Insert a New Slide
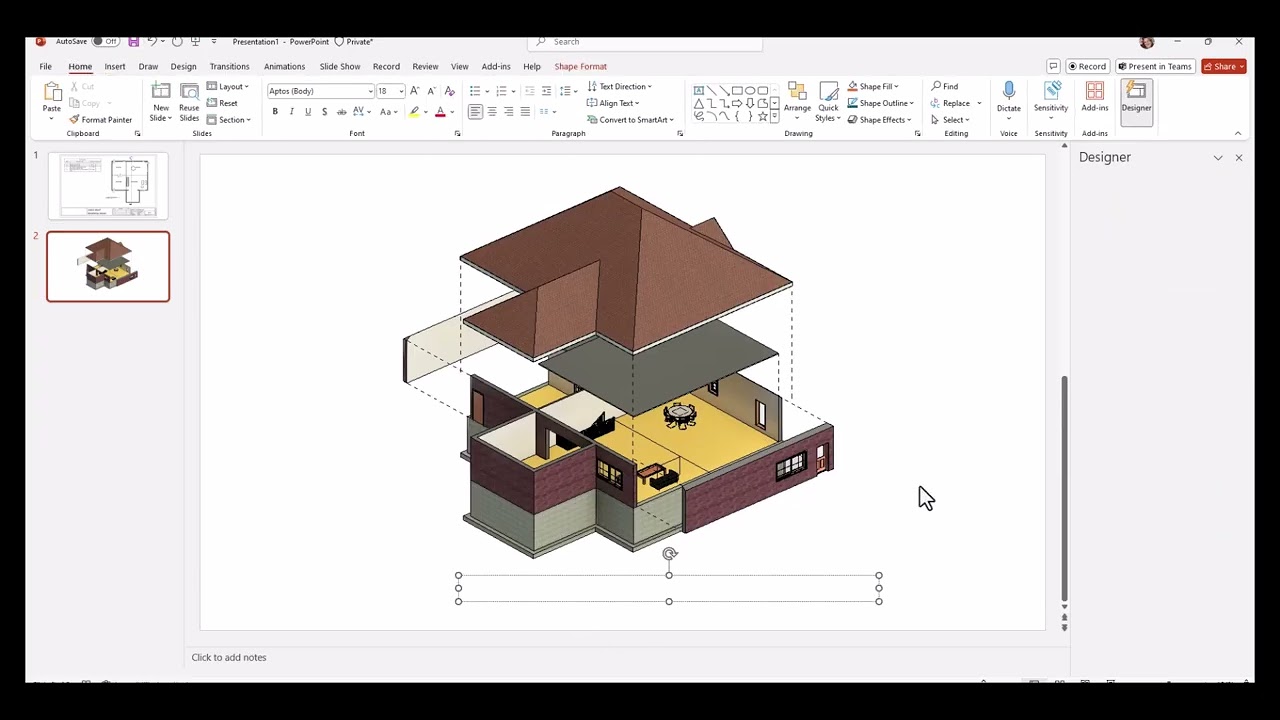The width and height of the screenshot is (1280, 720). tap(161, 102)
